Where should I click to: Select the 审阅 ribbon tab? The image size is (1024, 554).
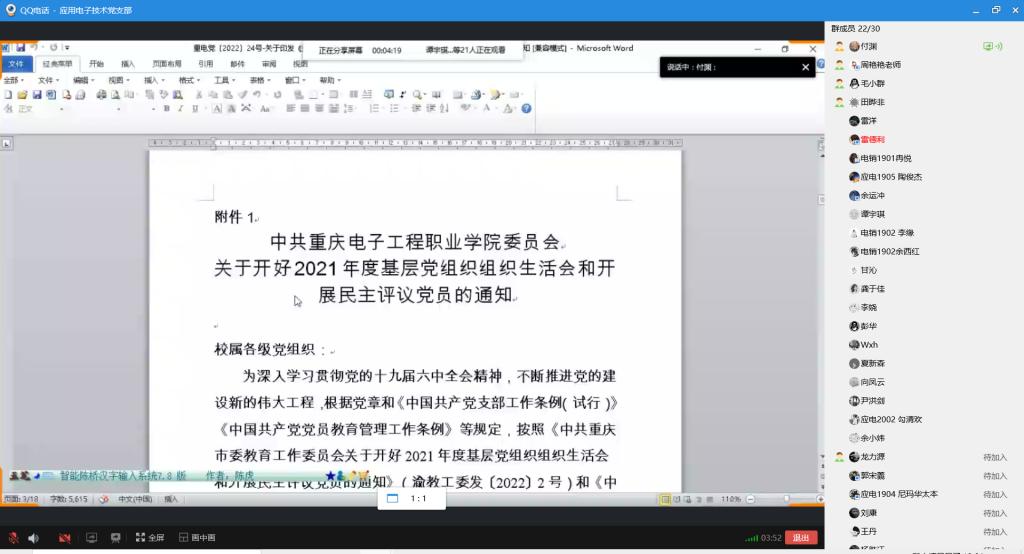click(269, 64)
